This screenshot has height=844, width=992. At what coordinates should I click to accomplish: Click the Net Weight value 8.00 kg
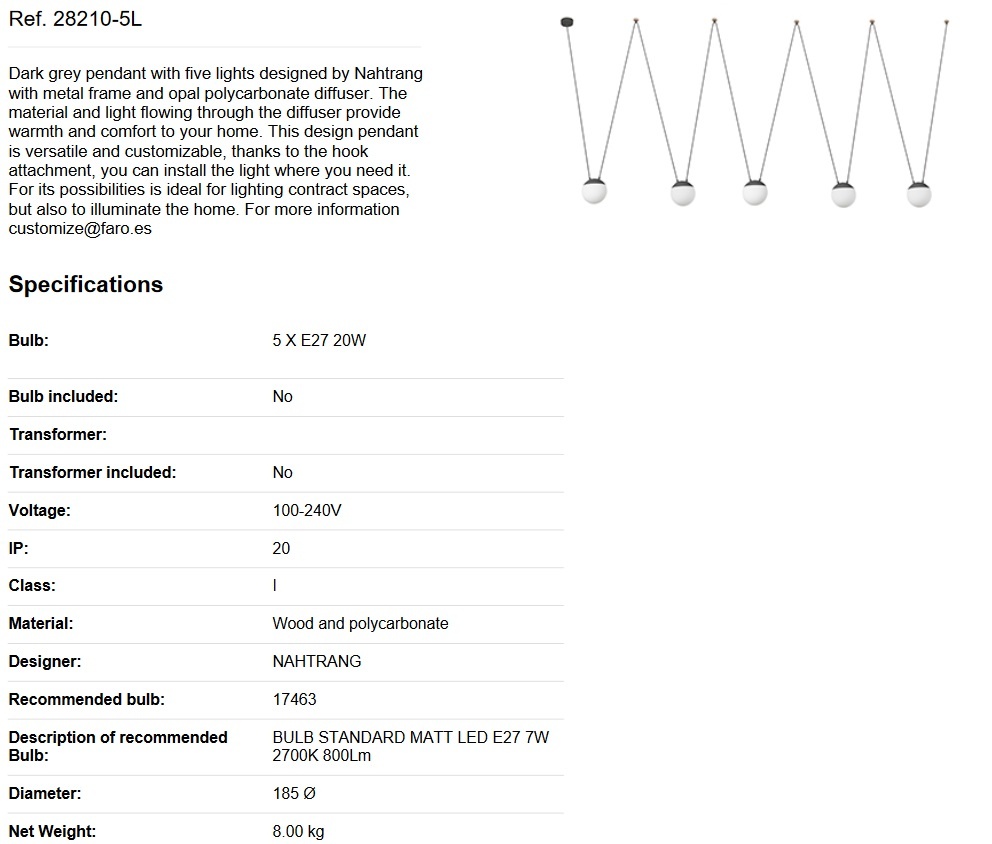point(298,831)
